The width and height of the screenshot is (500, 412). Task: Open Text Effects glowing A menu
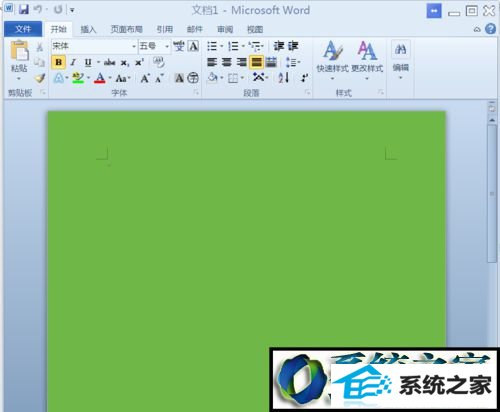(x=59, y=78)
